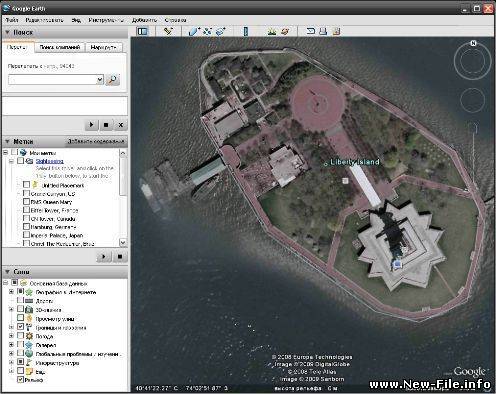Check the Sightseeing folder checkbox
This screenshot has width=496, height=394.
point(20,161)
